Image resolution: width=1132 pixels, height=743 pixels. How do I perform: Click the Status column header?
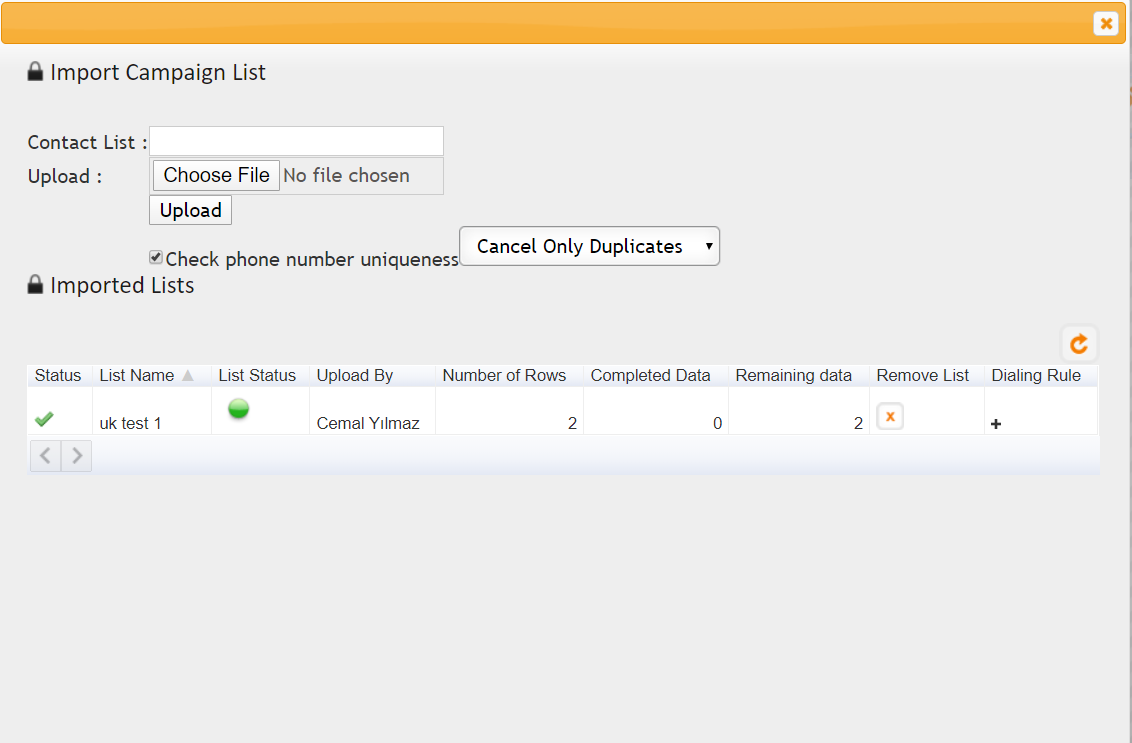pyautogui.click(x=60, y=375)
